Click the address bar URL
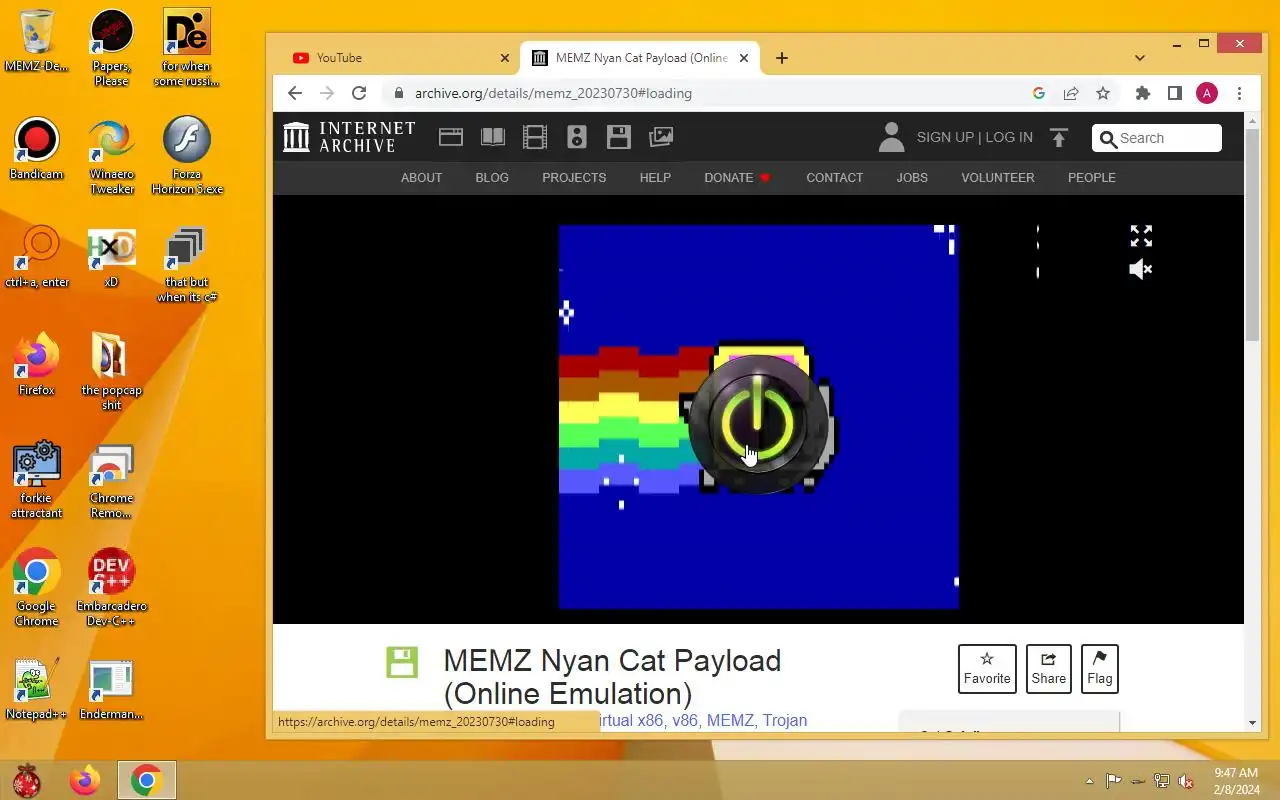Screen dimensions: 1280x800 tap(554, 93)
